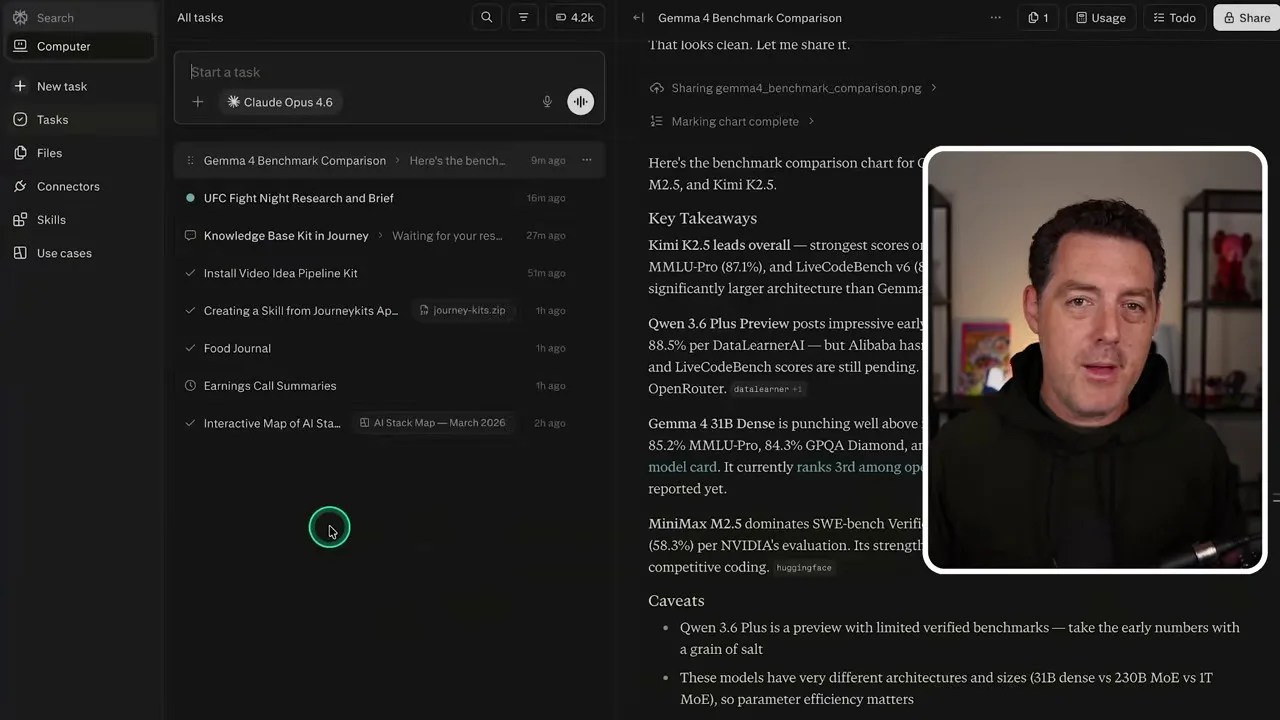Click the 4.2k credits badge

(x=574, y=17)
